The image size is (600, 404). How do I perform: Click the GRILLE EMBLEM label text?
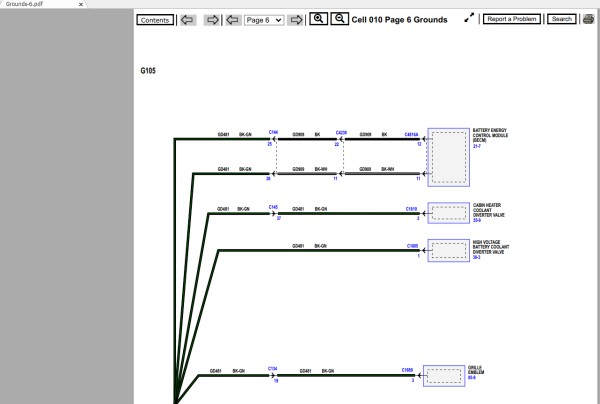[476, 370]
